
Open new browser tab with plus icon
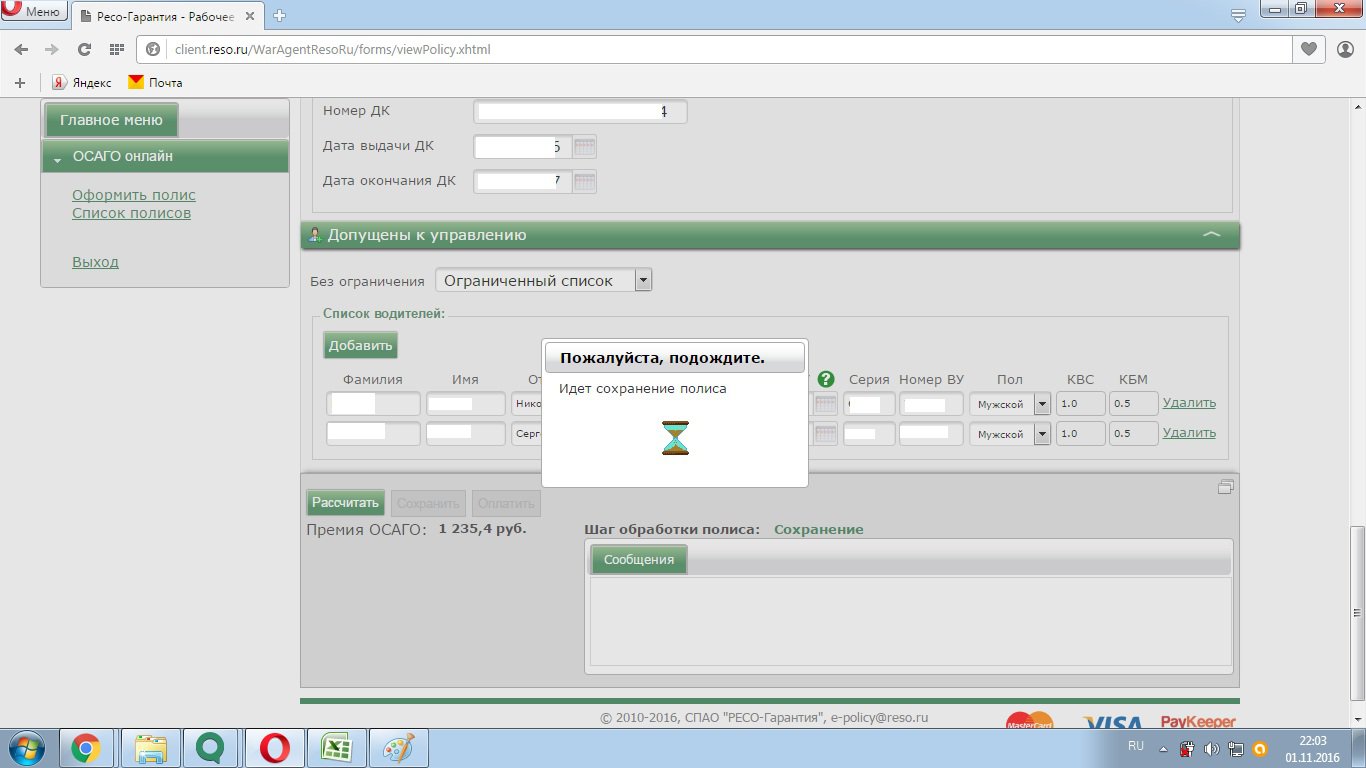tap(279, 15)
